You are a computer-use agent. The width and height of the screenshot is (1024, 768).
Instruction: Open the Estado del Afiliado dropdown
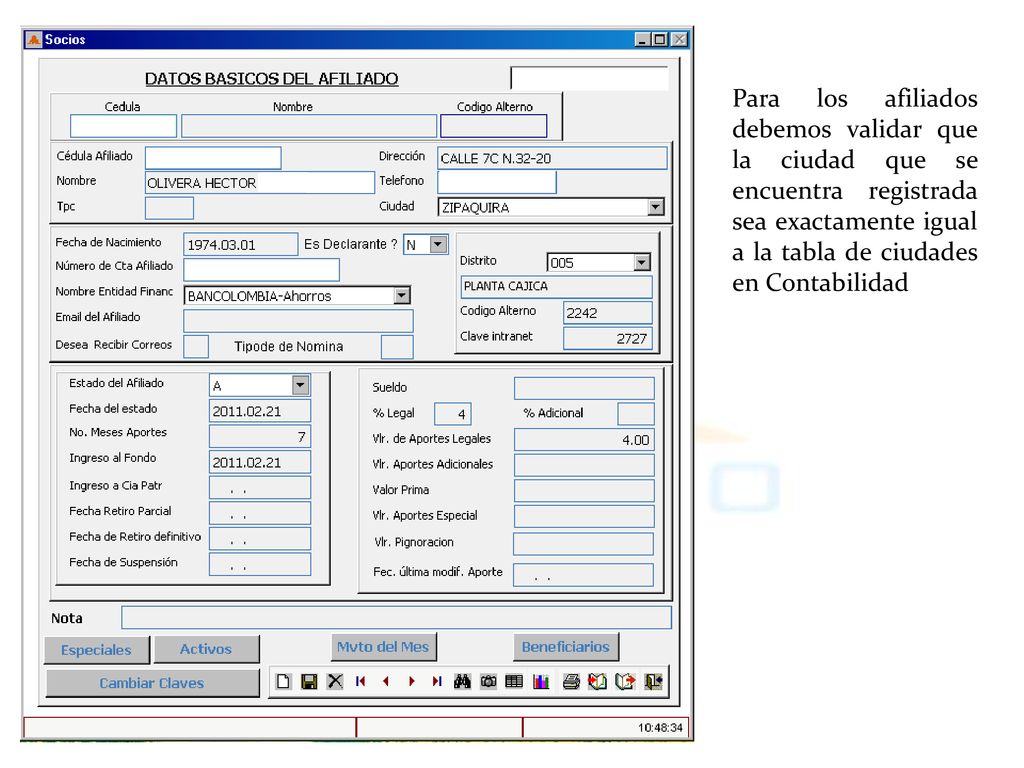click(300, 385)
